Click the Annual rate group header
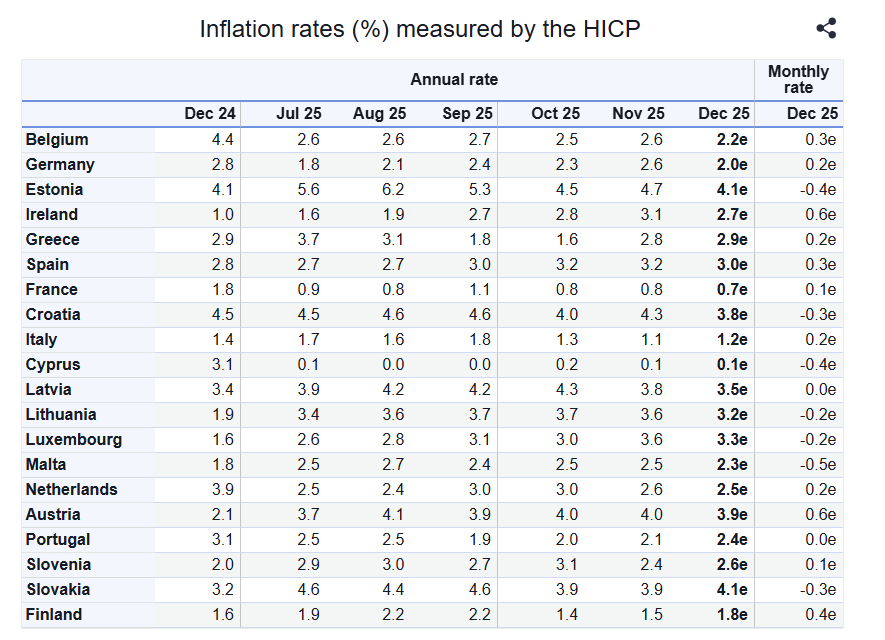Image resolution: width=885 pixels, height=640 pixels. (x=454, y=80)
